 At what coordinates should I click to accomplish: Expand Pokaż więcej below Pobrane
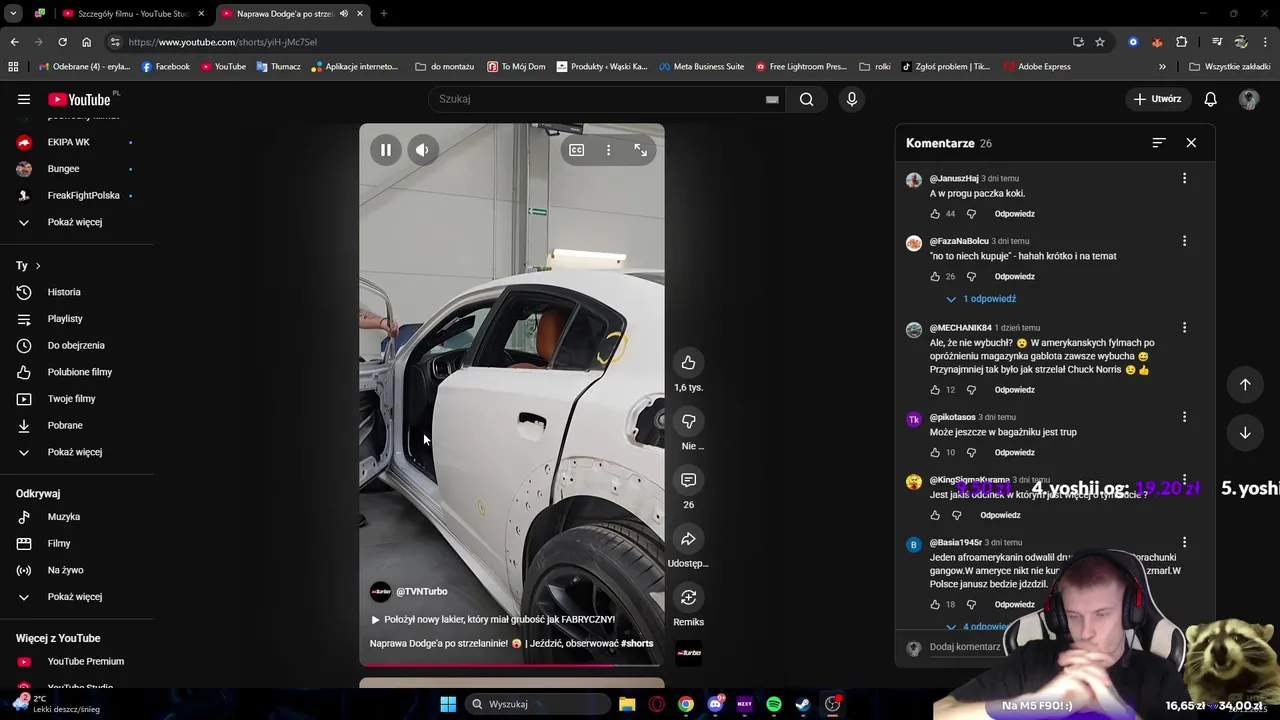pyautogui.click(x=76, y=452)
